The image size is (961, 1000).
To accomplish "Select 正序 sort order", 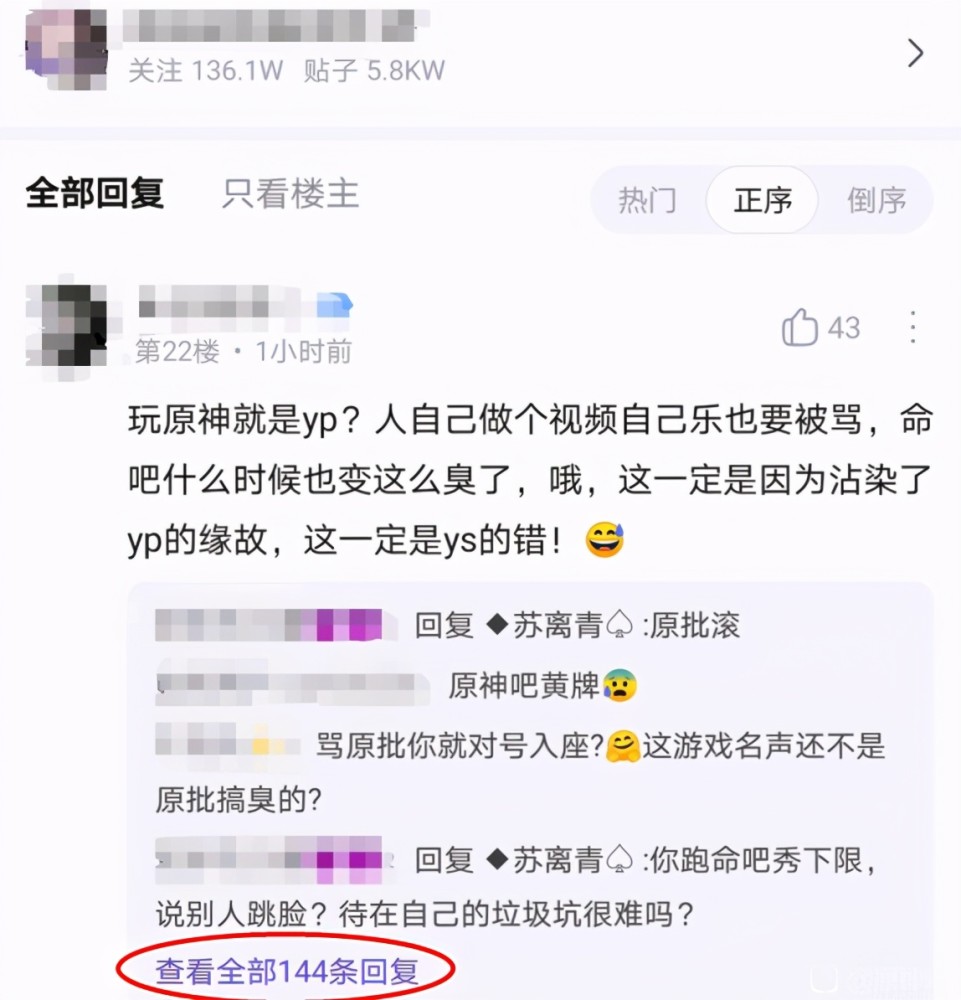I will [762, 200].
